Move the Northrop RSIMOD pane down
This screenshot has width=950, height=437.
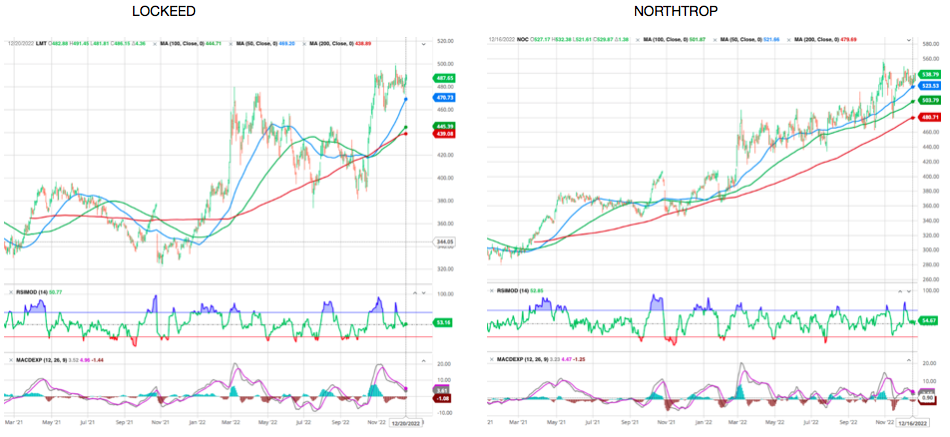coord(908,291)
